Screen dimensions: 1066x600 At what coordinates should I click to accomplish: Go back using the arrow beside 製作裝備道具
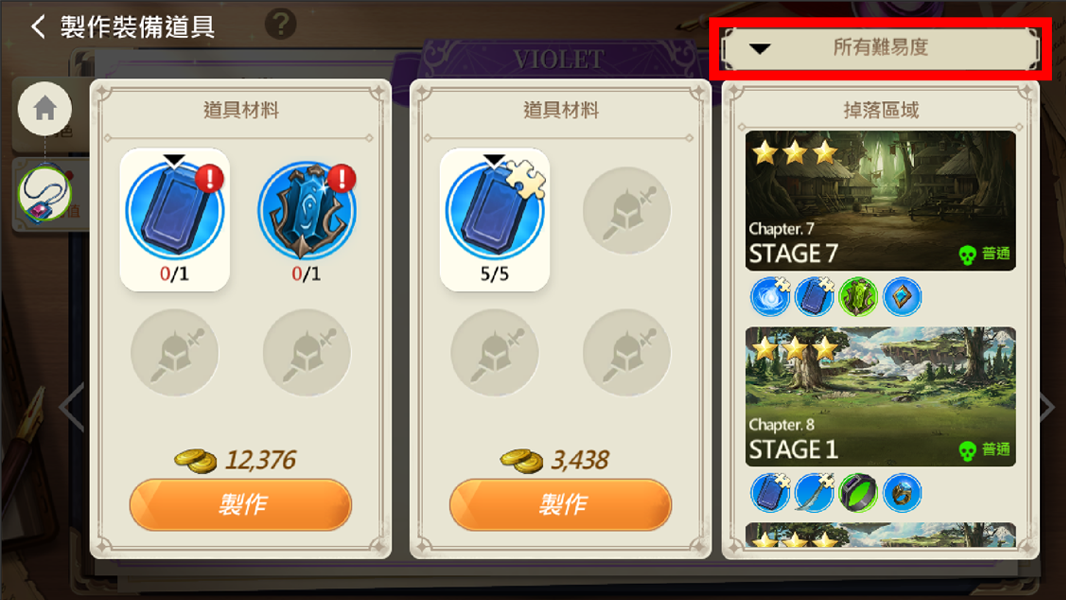pyautogui.click(x=39, y=27)
